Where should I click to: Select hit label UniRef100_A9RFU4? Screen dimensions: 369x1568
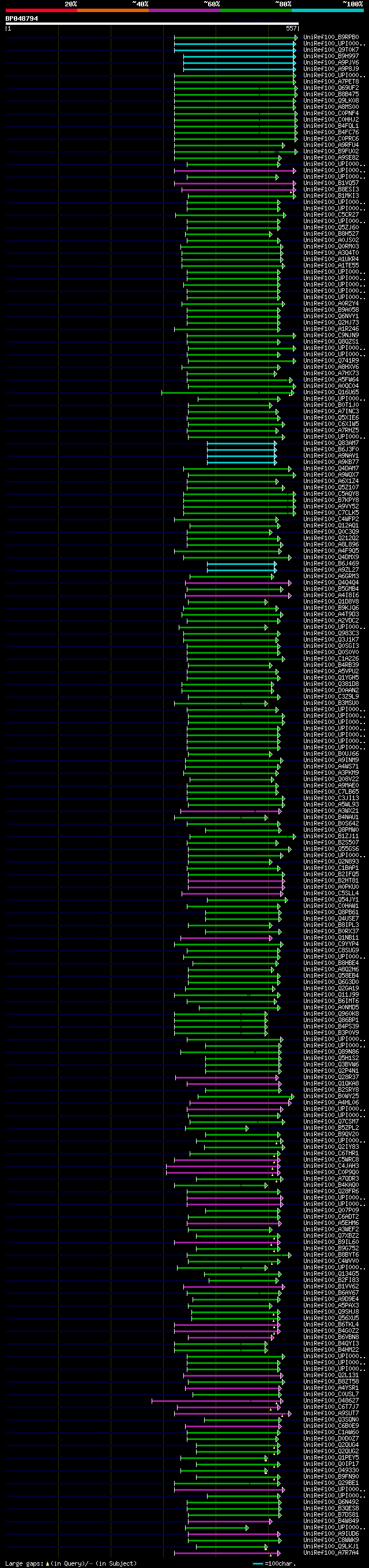[332, 145]
